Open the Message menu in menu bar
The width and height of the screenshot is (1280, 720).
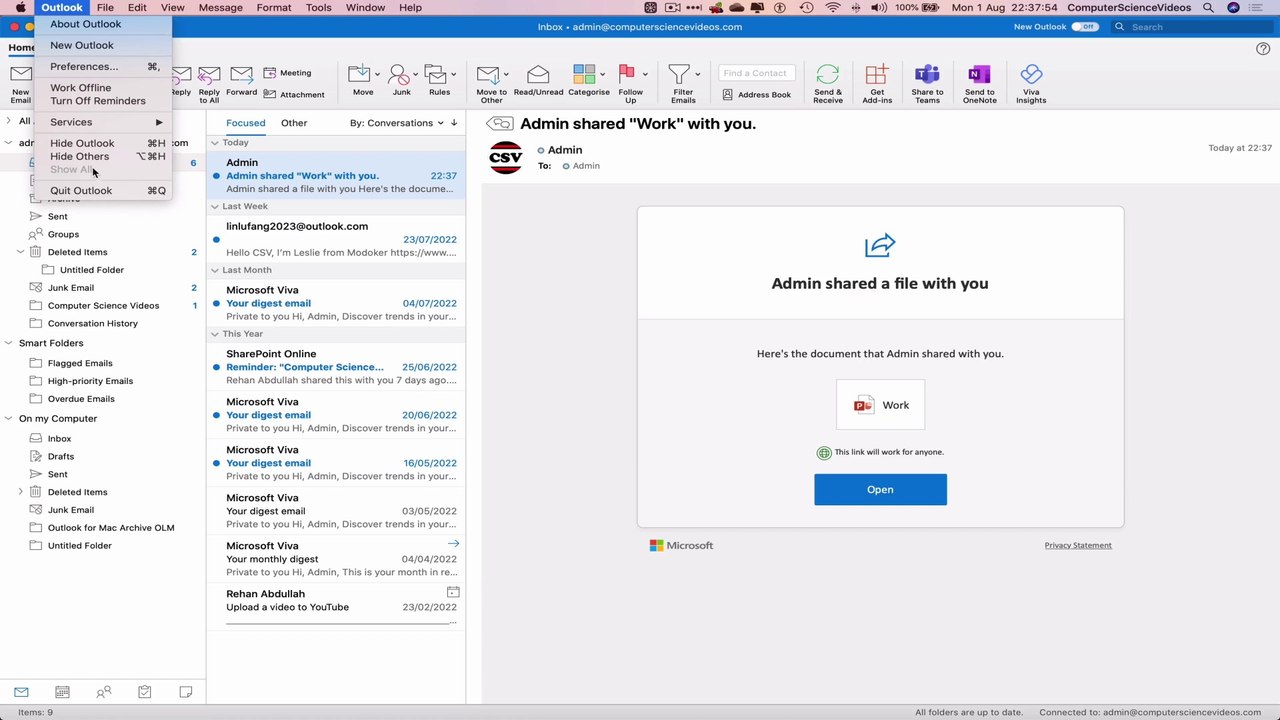(220, 7)
